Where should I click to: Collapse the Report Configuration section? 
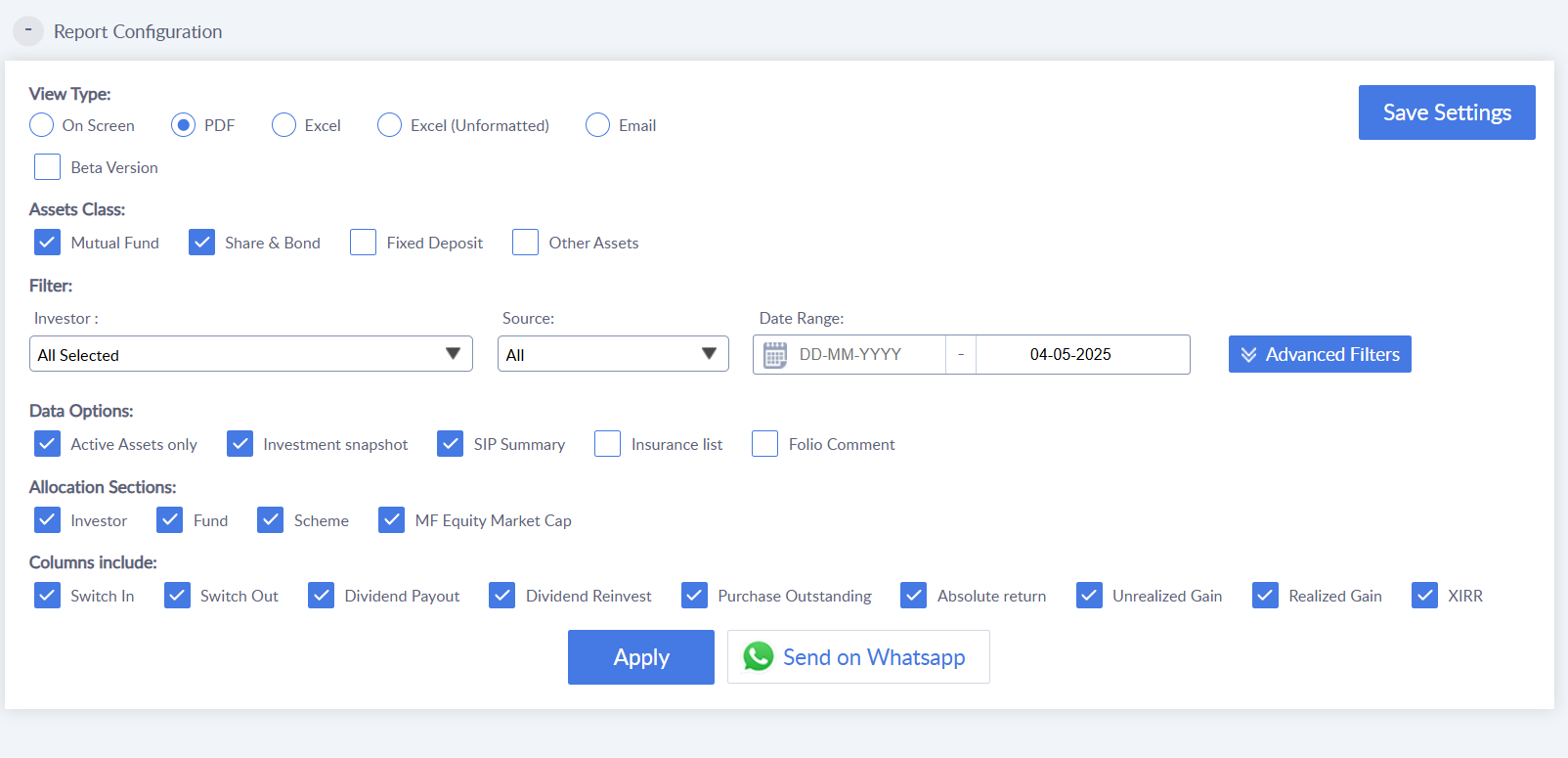coord(27,31)
